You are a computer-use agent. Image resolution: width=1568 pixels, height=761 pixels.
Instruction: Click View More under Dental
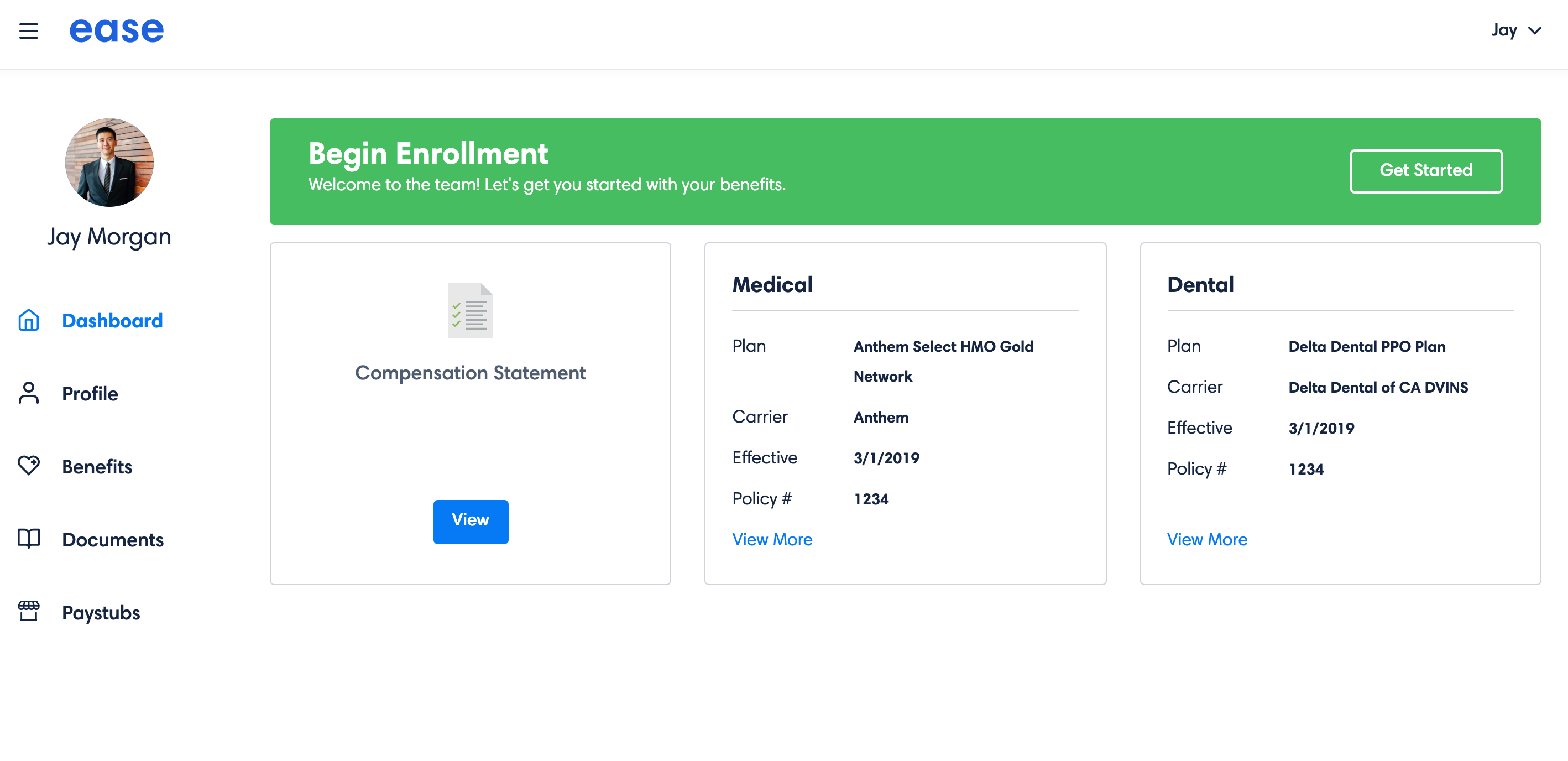tap(1206, 539)
